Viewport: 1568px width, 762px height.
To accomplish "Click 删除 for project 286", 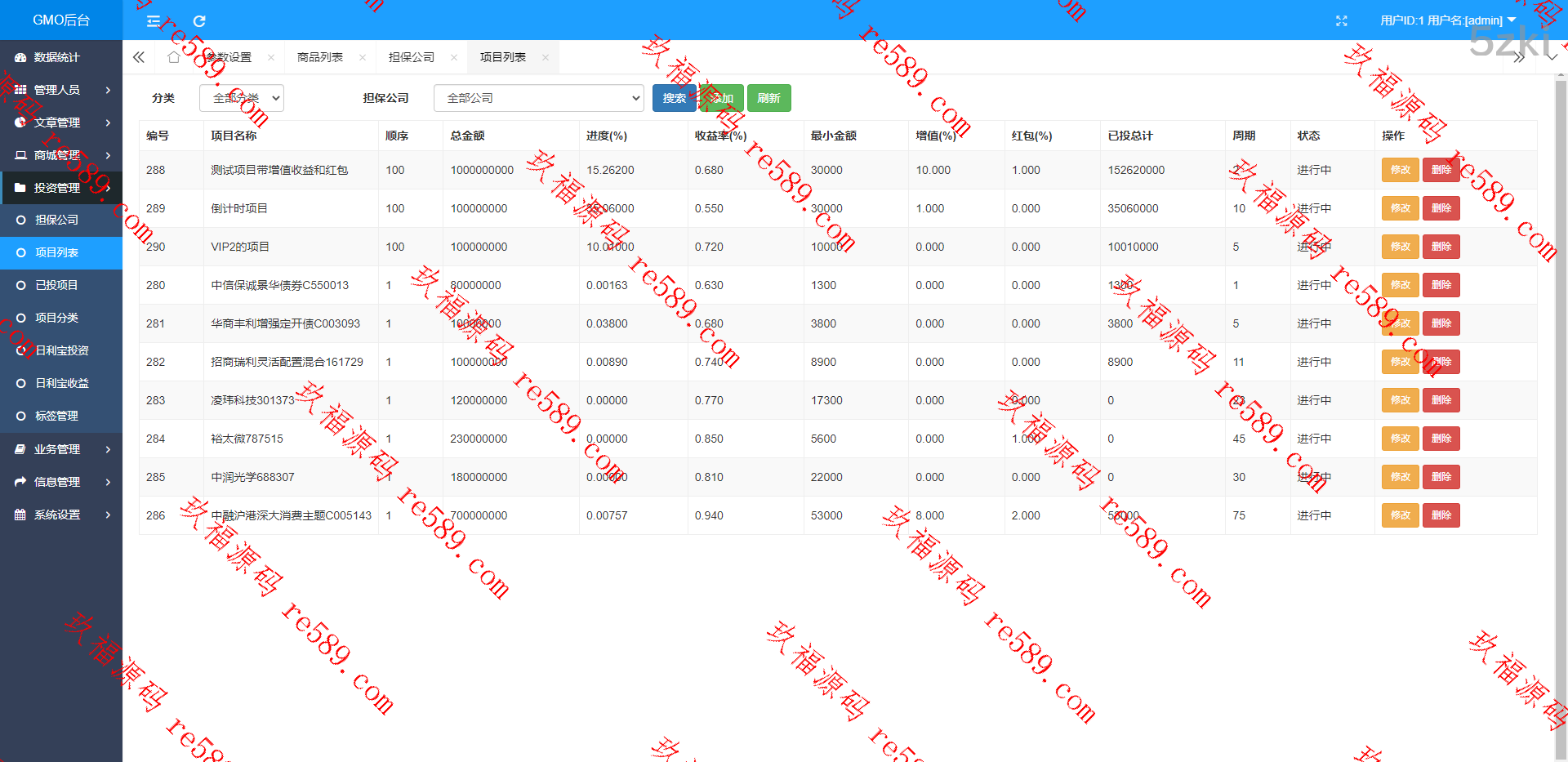I will 1441,515.
